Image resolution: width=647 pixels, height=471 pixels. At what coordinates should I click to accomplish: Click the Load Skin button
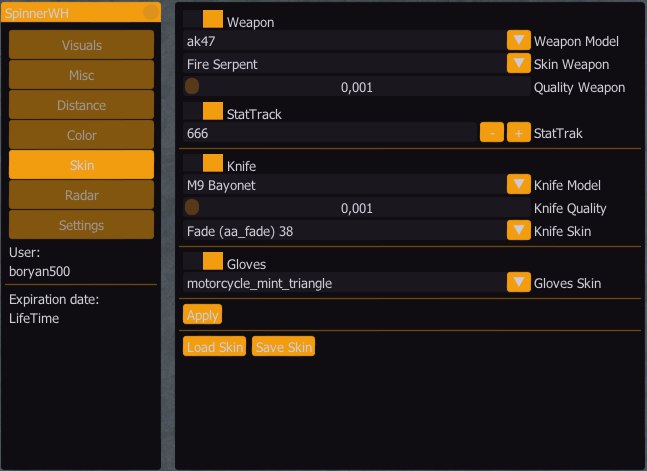(215, 346)
